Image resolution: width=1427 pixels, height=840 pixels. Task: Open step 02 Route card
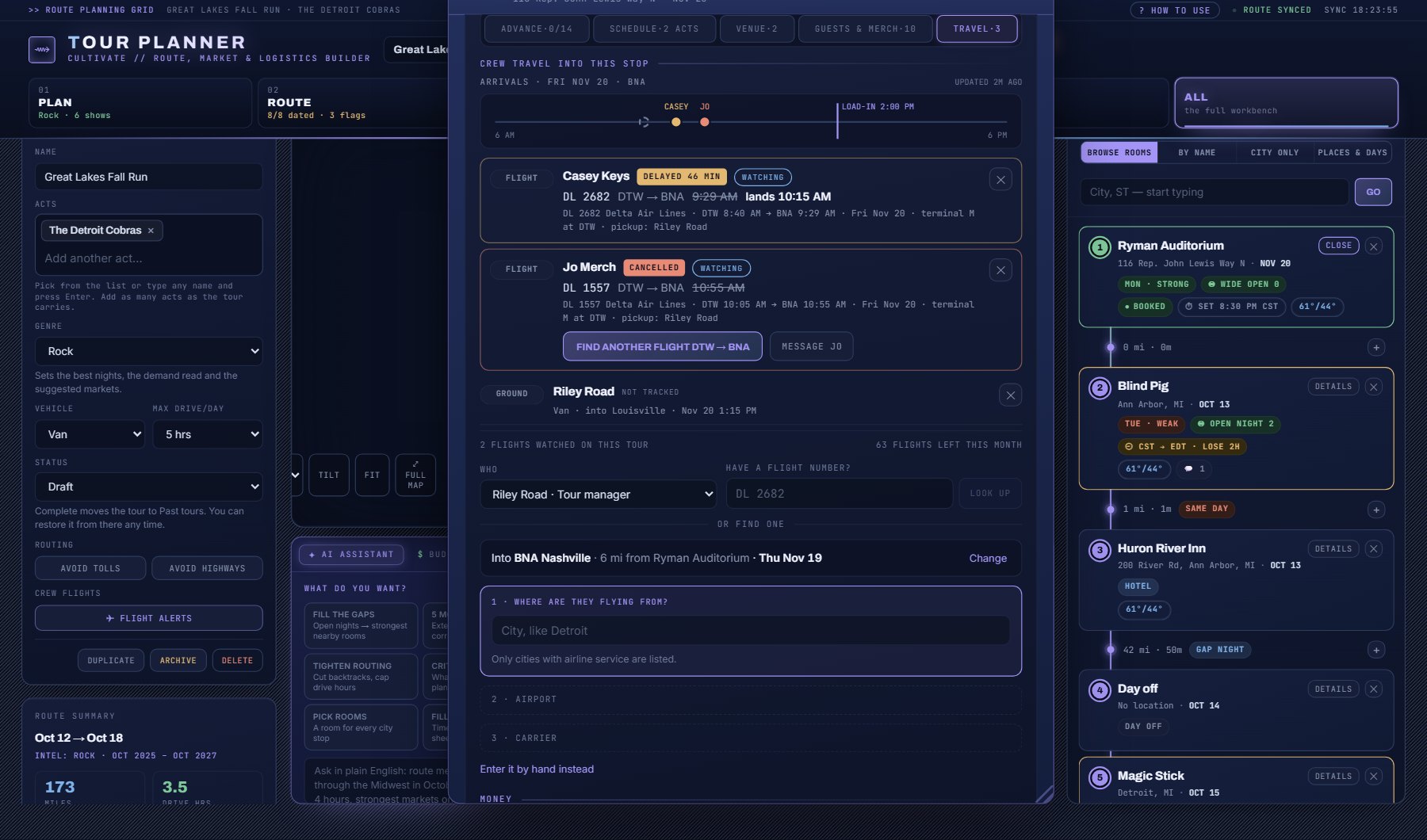click(354, 103)
